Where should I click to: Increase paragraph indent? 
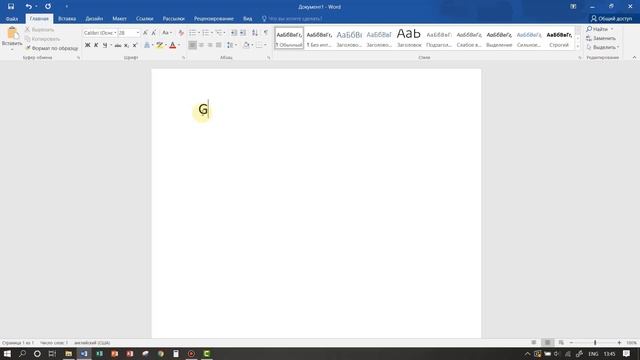point(243,33)
